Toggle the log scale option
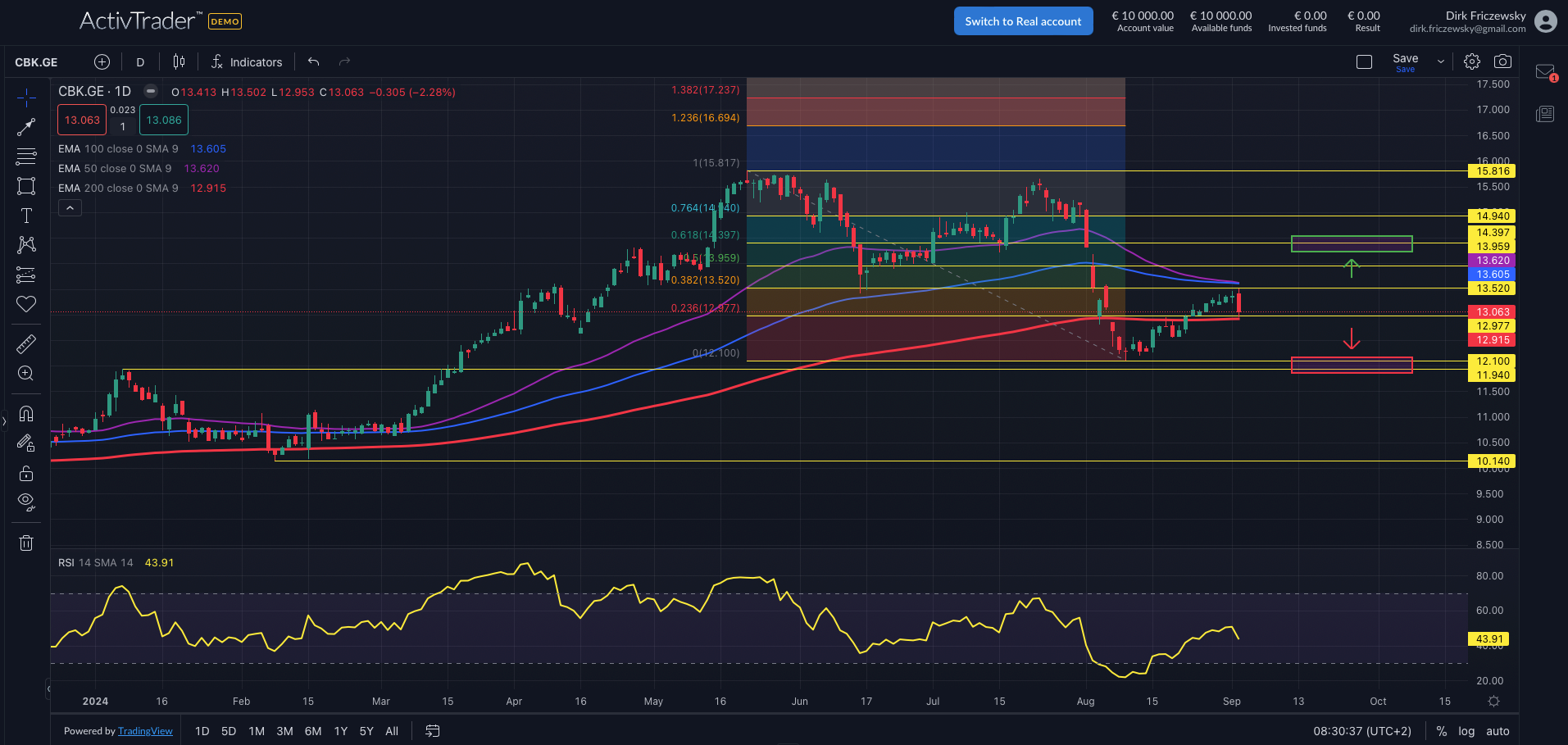Image resolution: width=1568 pixels, height=745 pixels. (x=1466, y=731)
